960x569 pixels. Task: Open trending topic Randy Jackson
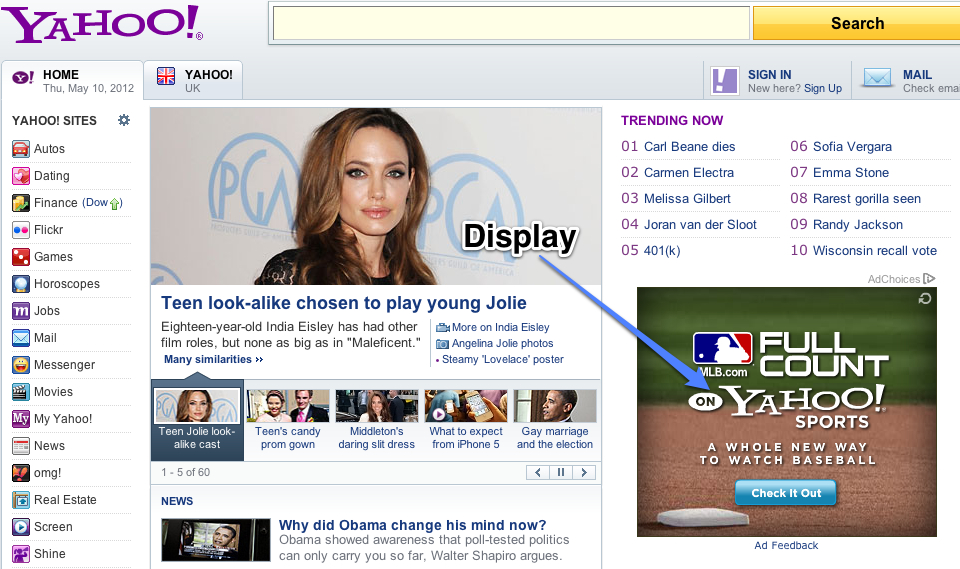click(858, 225)
